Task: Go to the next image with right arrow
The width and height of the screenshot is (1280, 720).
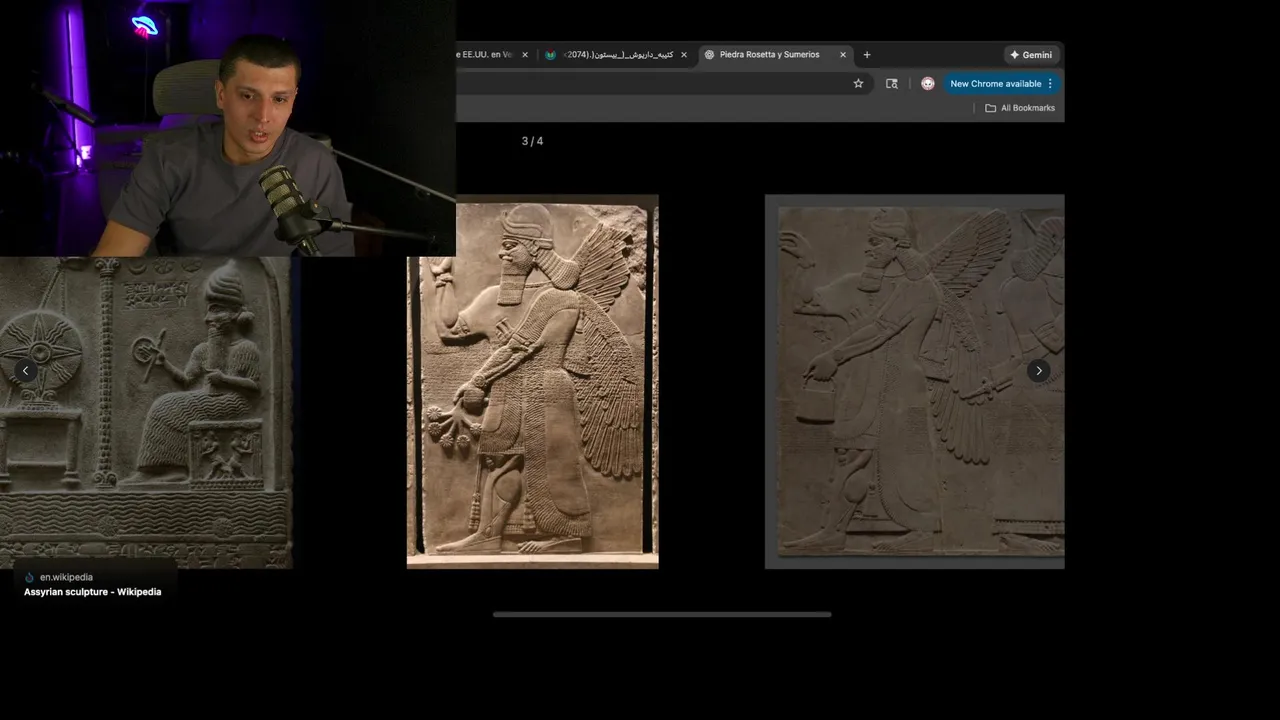Action: (x=1039, y=371)
